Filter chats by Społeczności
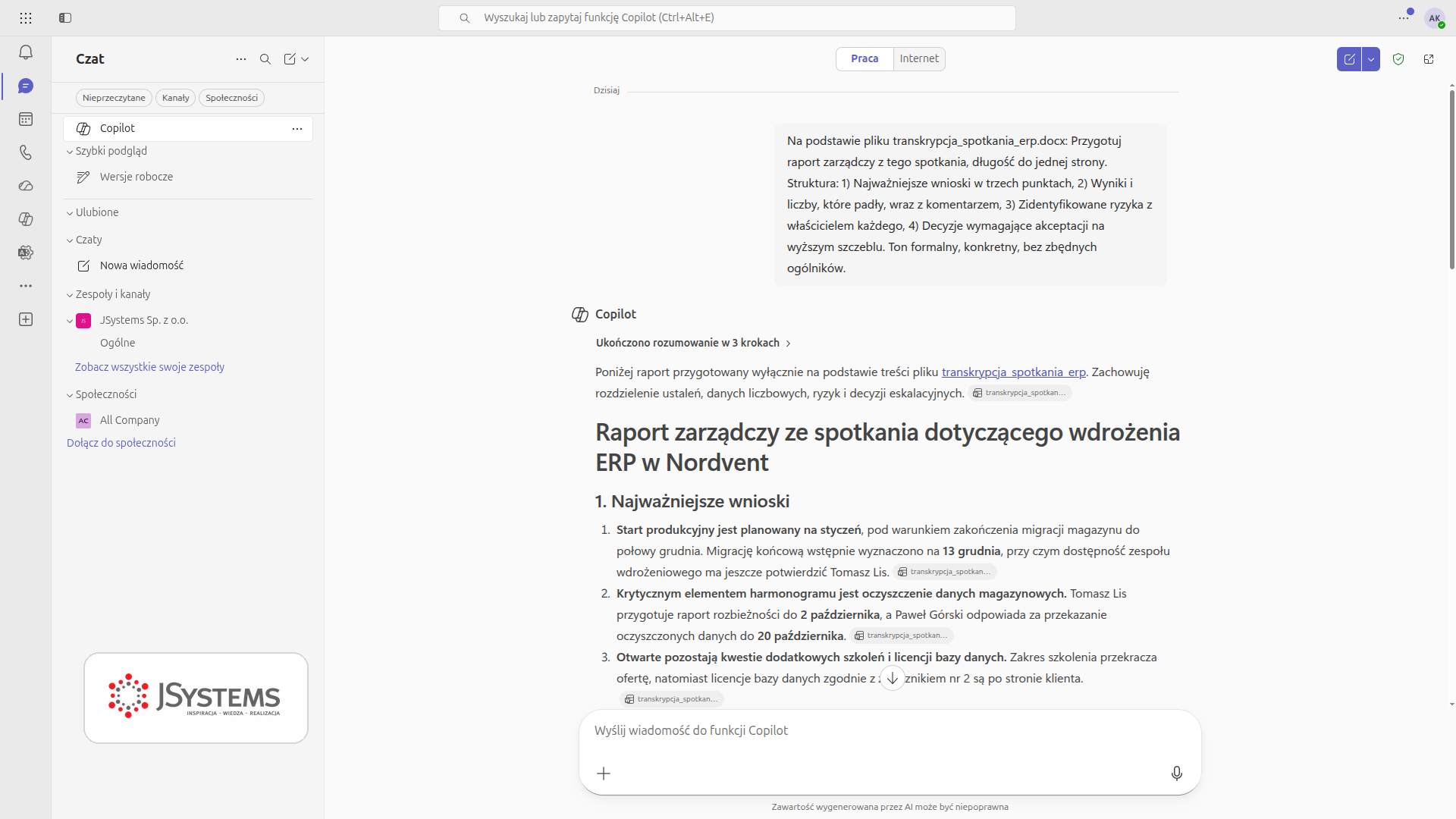Image resolution: width=1456 pixels, height=819 pixels. tap(232, 98)
